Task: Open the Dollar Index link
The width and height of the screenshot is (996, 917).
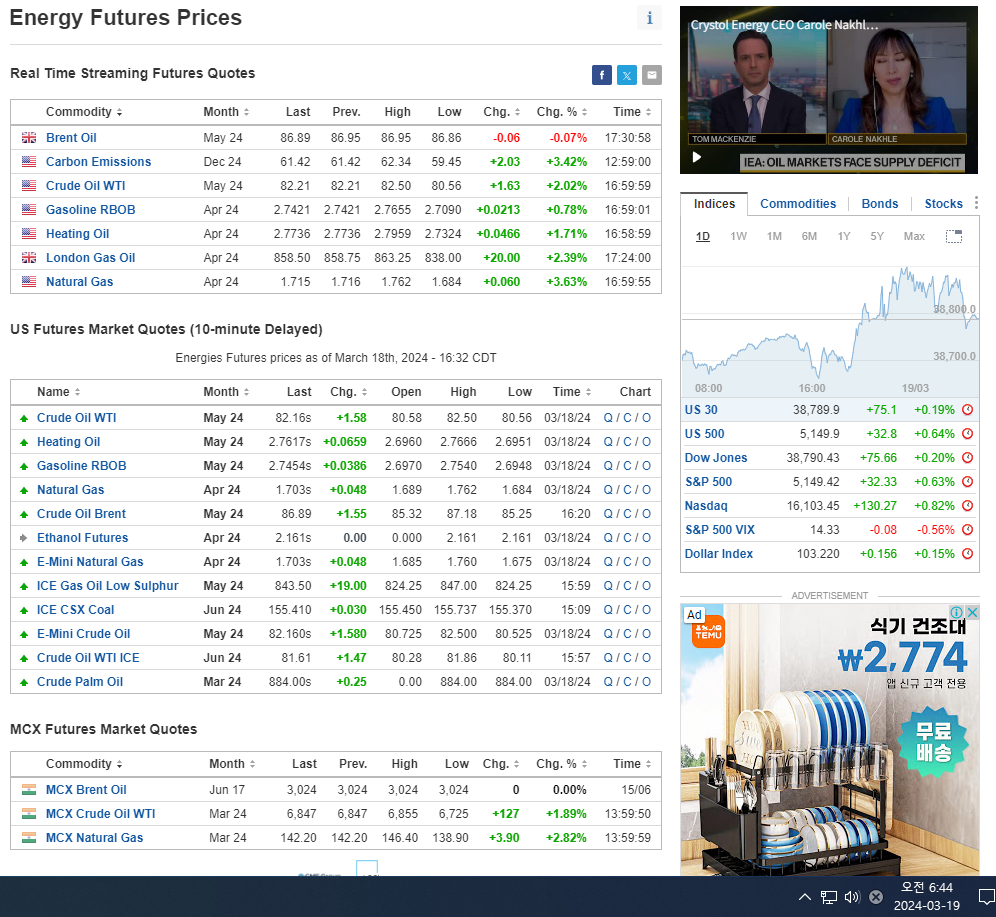Action: coord(718,554)
